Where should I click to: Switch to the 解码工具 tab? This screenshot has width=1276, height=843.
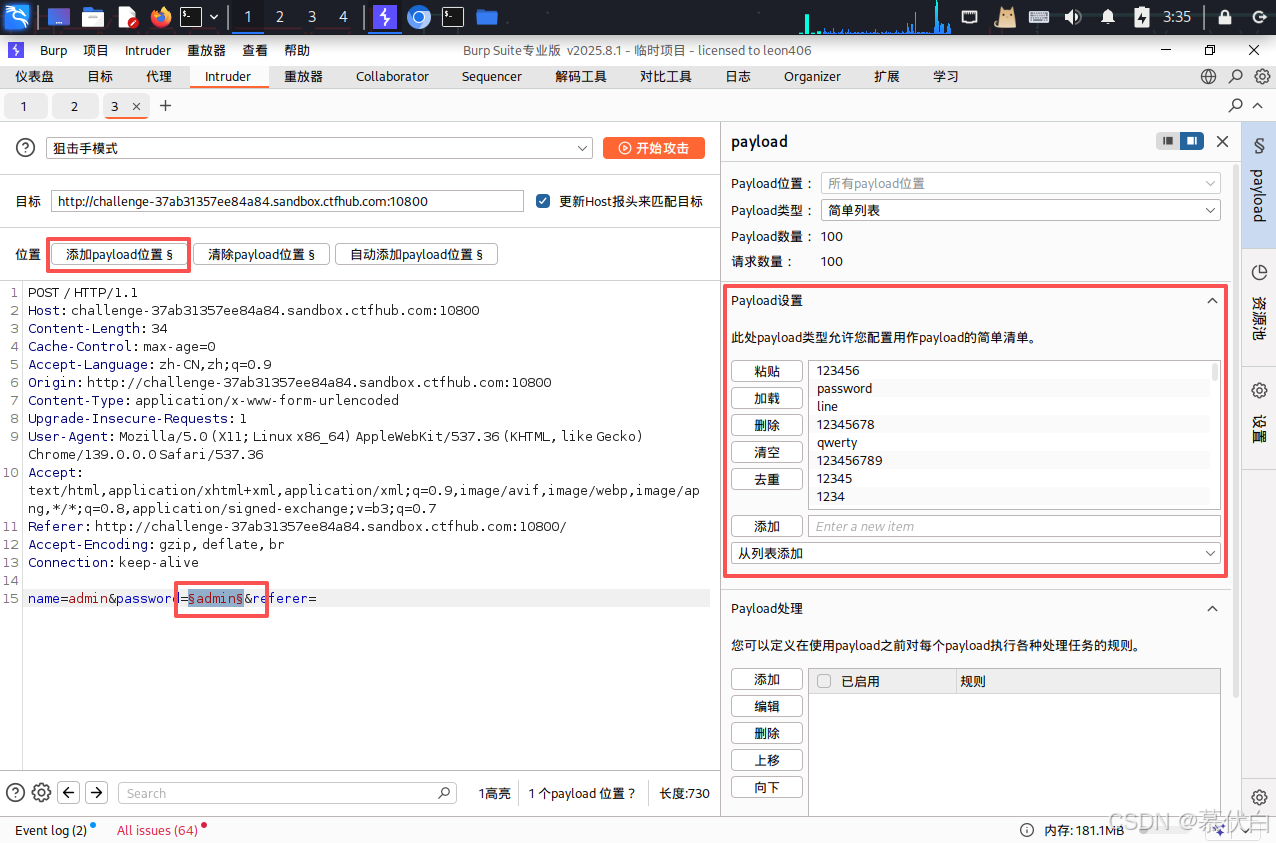pos(581,76)
